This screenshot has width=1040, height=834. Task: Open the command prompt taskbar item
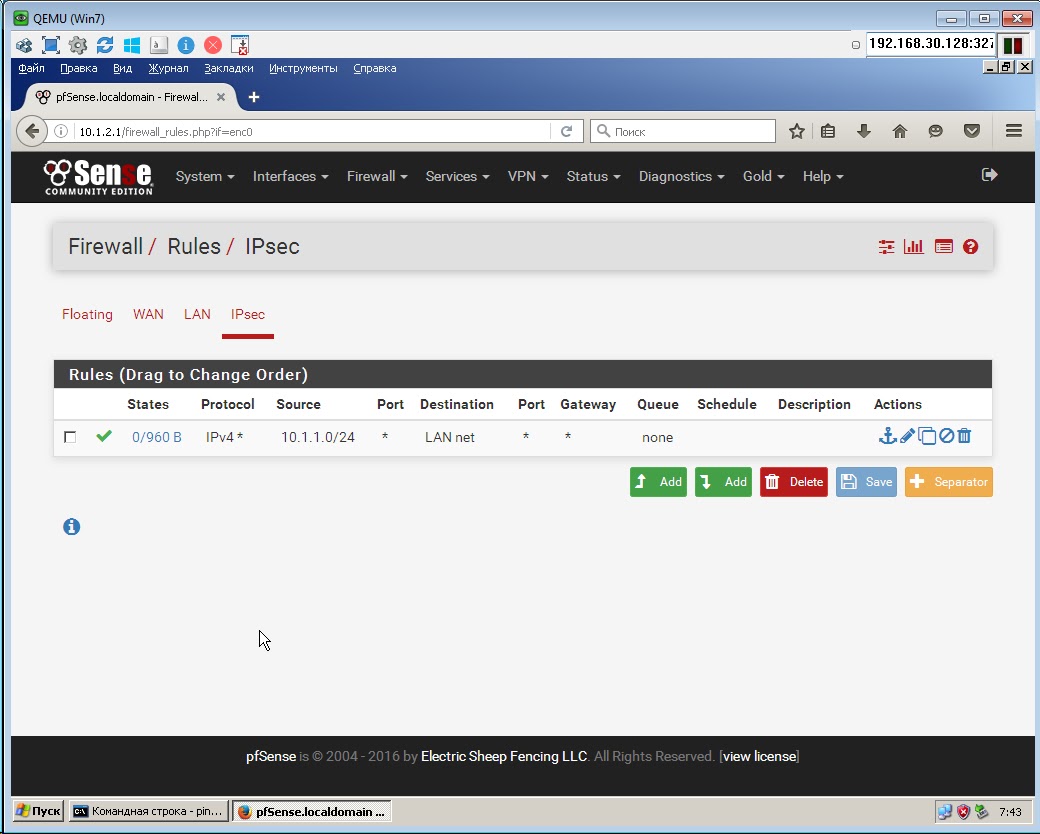(x=148, y=811)
